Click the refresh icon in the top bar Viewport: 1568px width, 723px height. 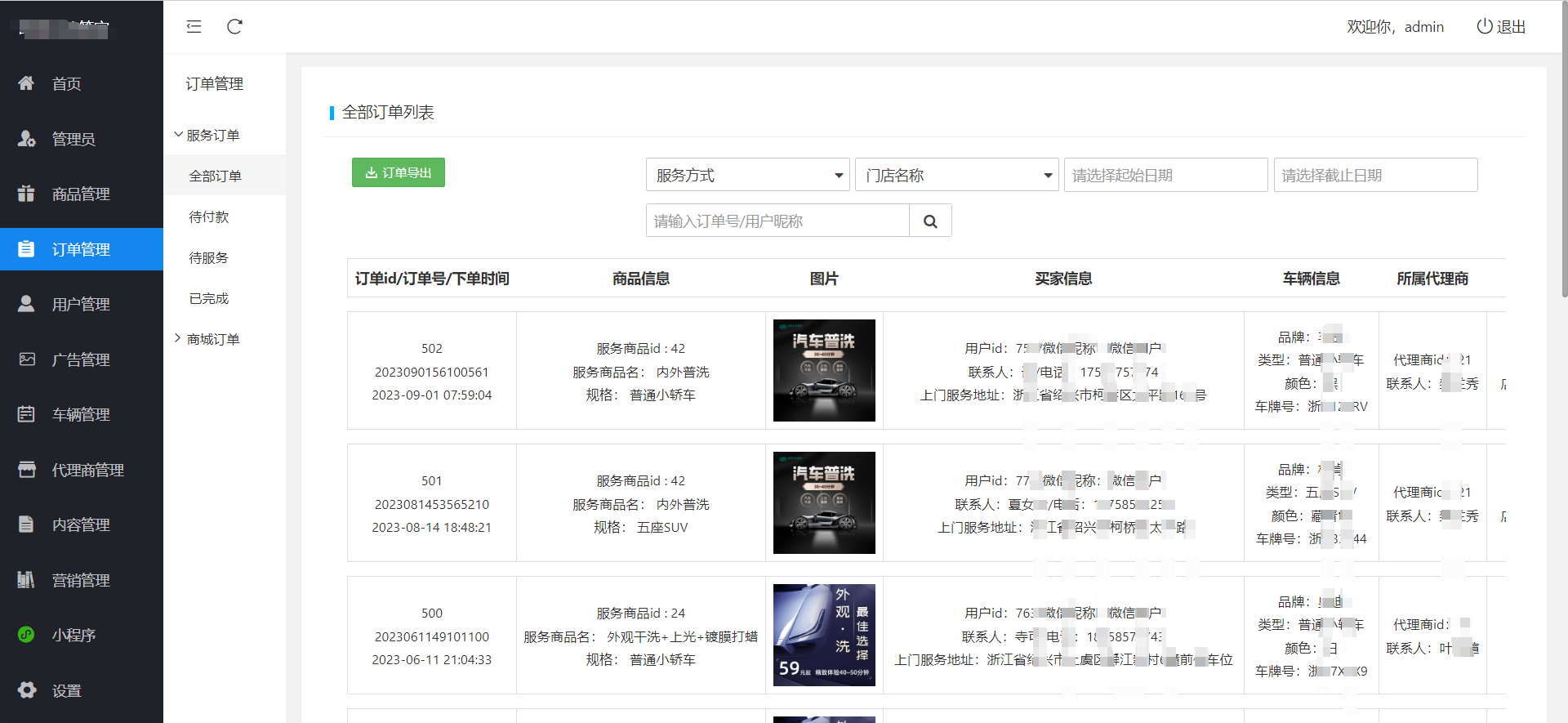pyautogui.click(x=234, y=26)
